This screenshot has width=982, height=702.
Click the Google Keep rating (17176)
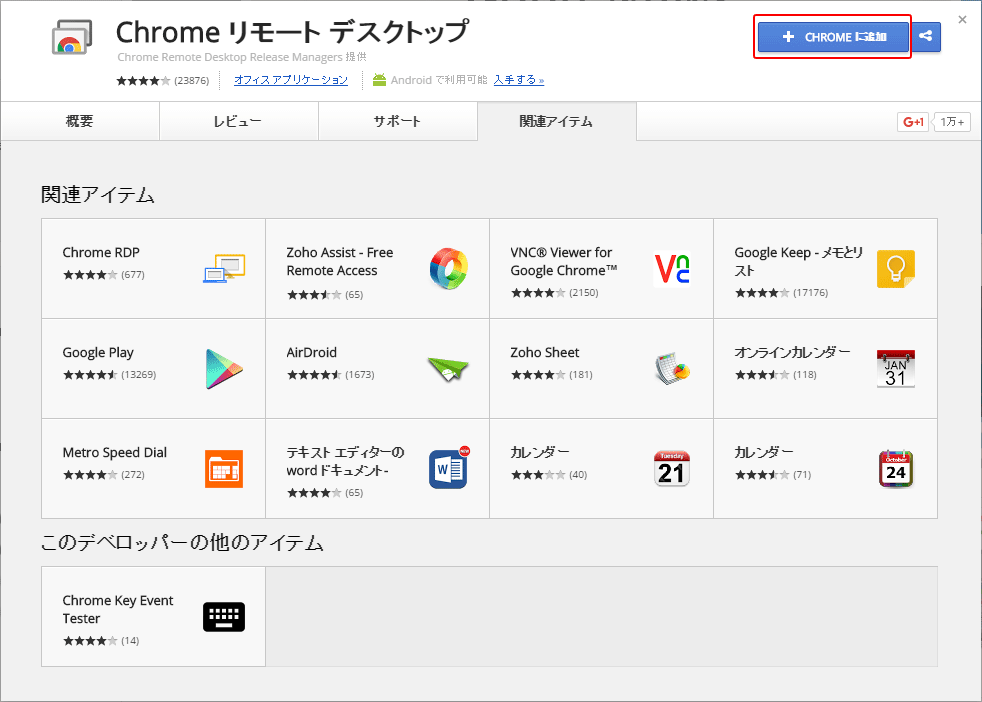[781, 292]
